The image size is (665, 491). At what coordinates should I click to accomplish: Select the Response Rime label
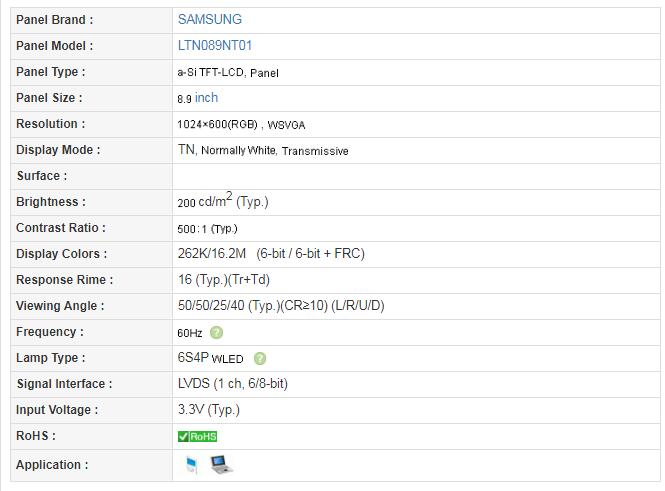coord(64,280)
